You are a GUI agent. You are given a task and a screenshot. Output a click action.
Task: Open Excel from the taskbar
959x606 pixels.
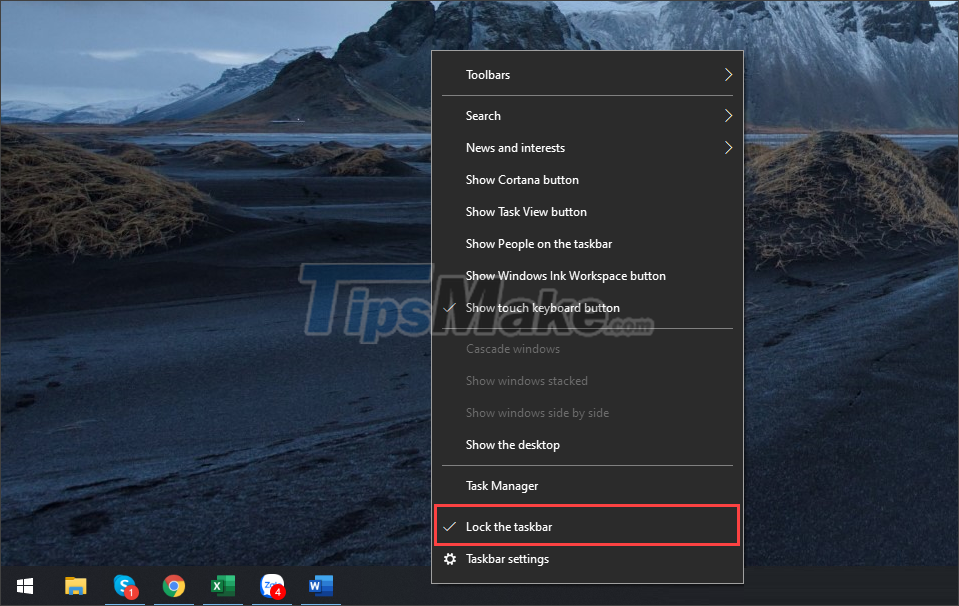point(223,586)
